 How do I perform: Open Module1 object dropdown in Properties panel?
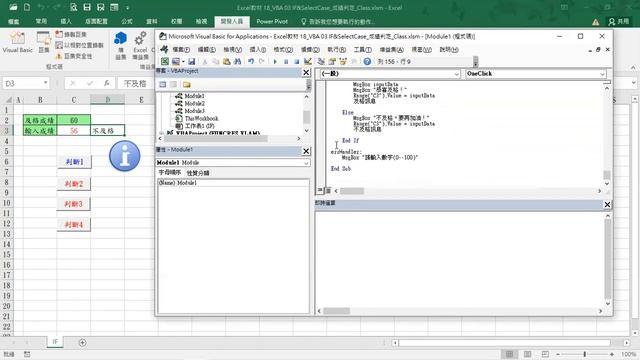(x=306, y=163)
